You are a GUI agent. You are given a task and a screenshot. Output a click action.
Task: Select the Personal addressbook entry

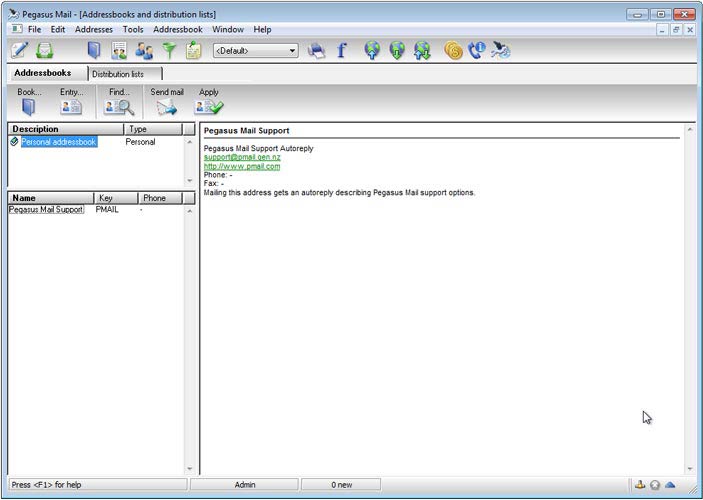click(59, 142)
